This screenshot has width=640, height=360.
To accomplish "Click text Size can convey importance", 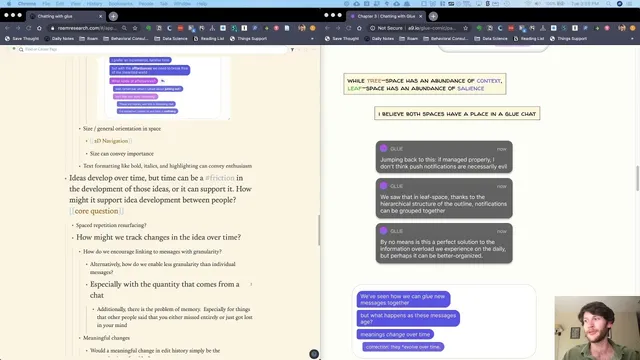I will click(x=122, y=154).
